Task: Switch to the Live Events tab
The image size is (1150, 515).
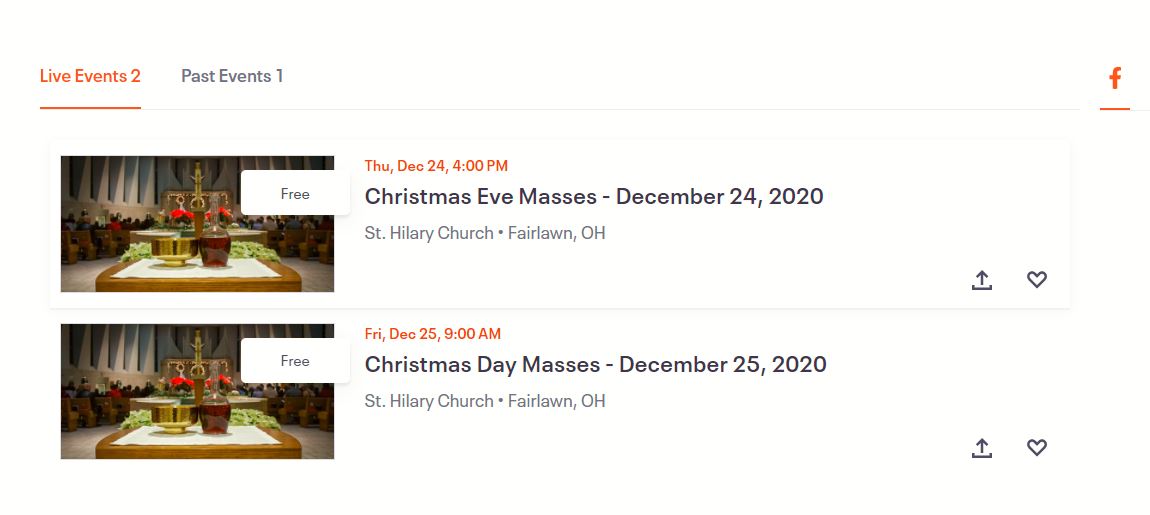Action: click(x=90, y=76)
